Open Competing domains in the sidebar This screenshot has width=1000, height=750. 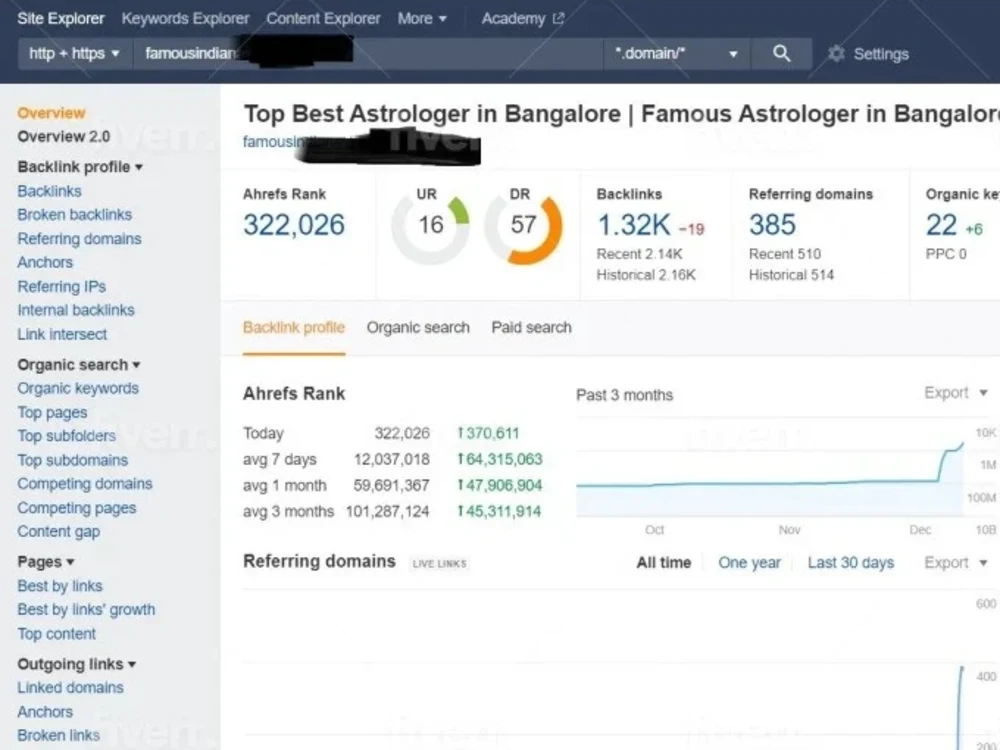(85, 484)
